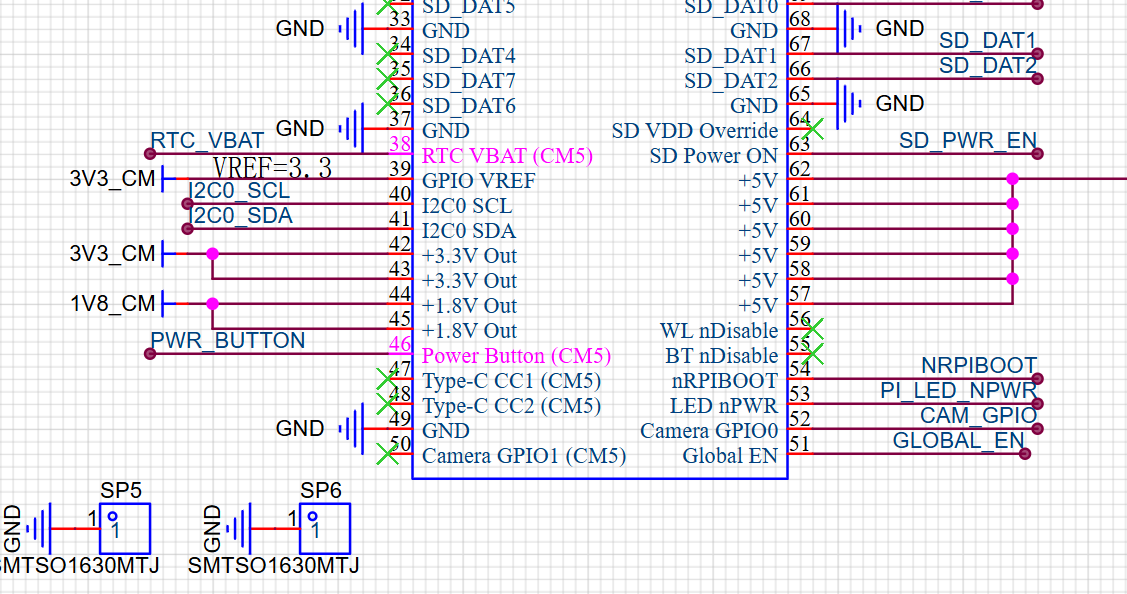Image resolution: width=1127 pixels, height=594 pixels.
Task: Select the SP5 designator label
Action: click(x=121, y=490)
